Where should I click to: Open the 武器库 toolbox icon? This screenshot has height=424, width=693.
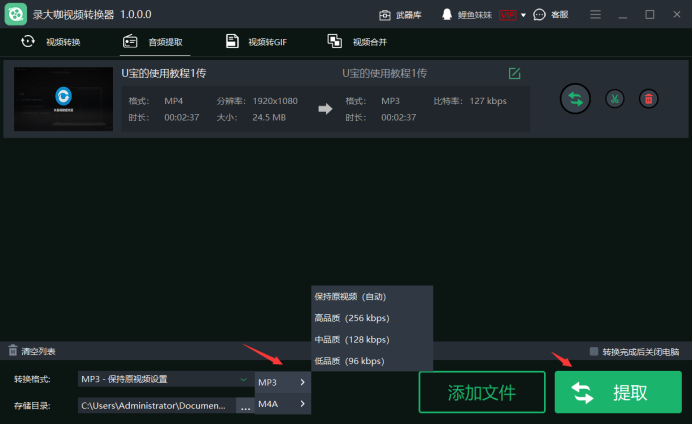click(385, 15)
